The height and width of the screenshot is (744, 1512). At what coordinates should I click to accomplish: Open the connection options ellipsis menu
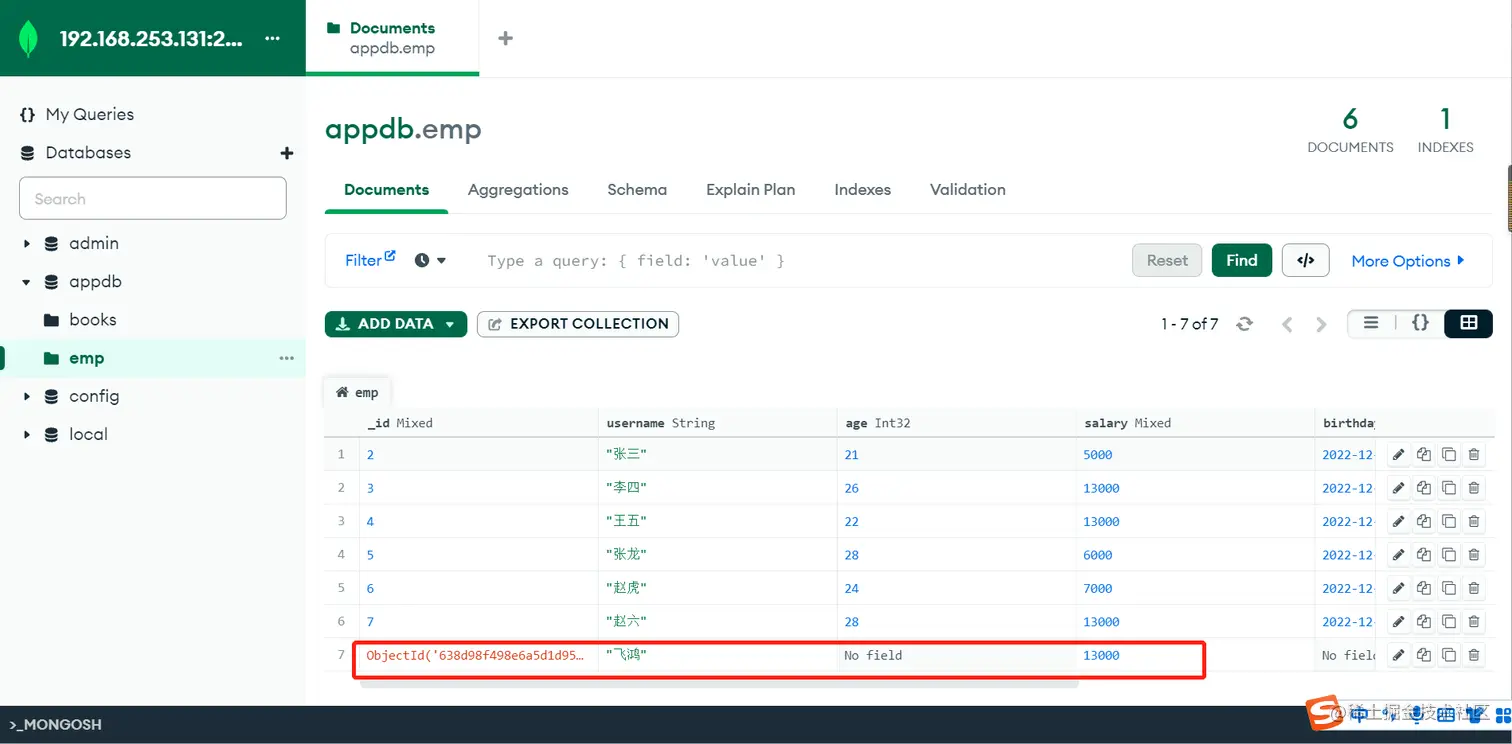272,38
